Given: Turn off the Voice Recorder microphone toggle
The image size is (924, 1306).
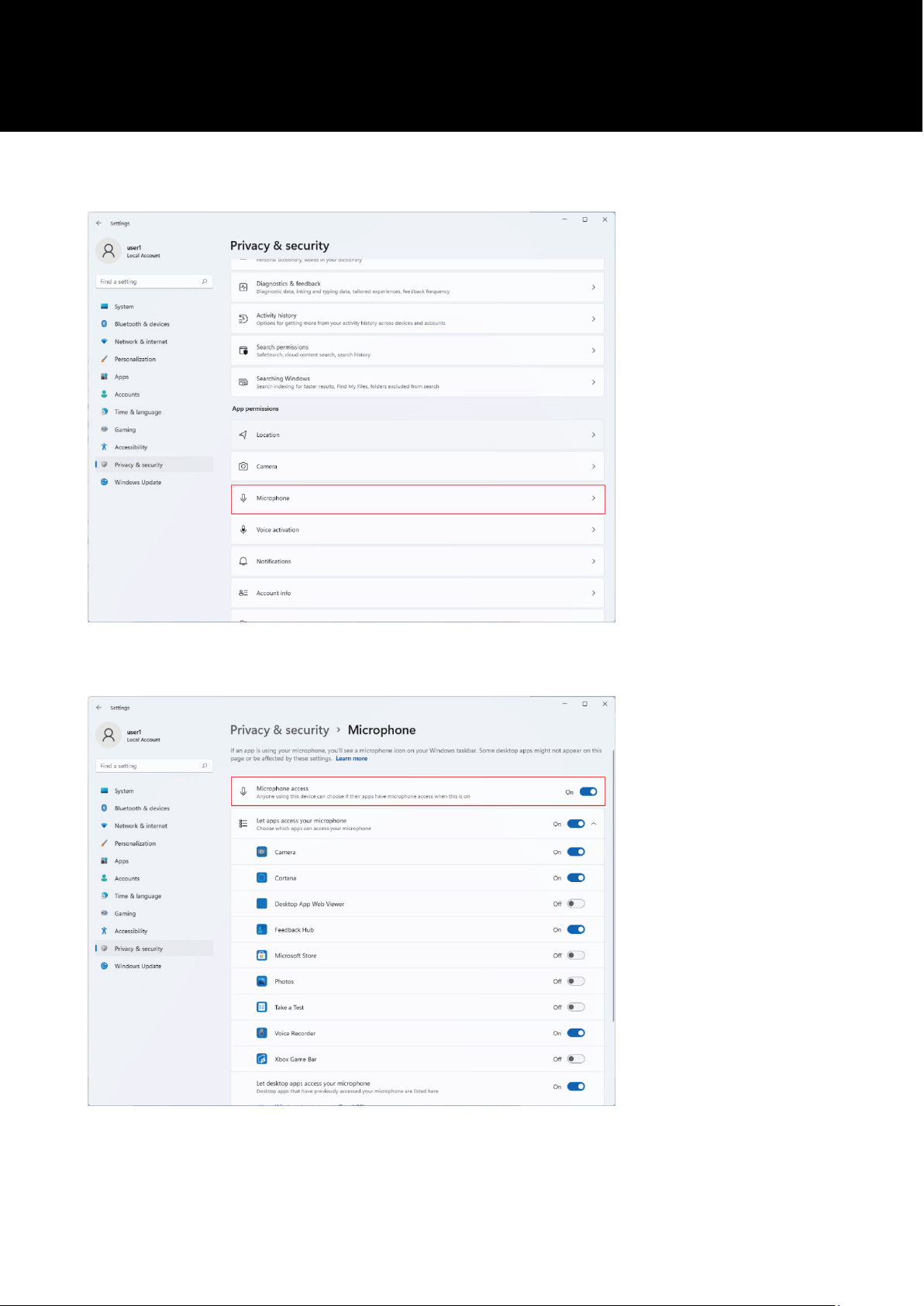Looking at the screenshot, I should 576,1033.
